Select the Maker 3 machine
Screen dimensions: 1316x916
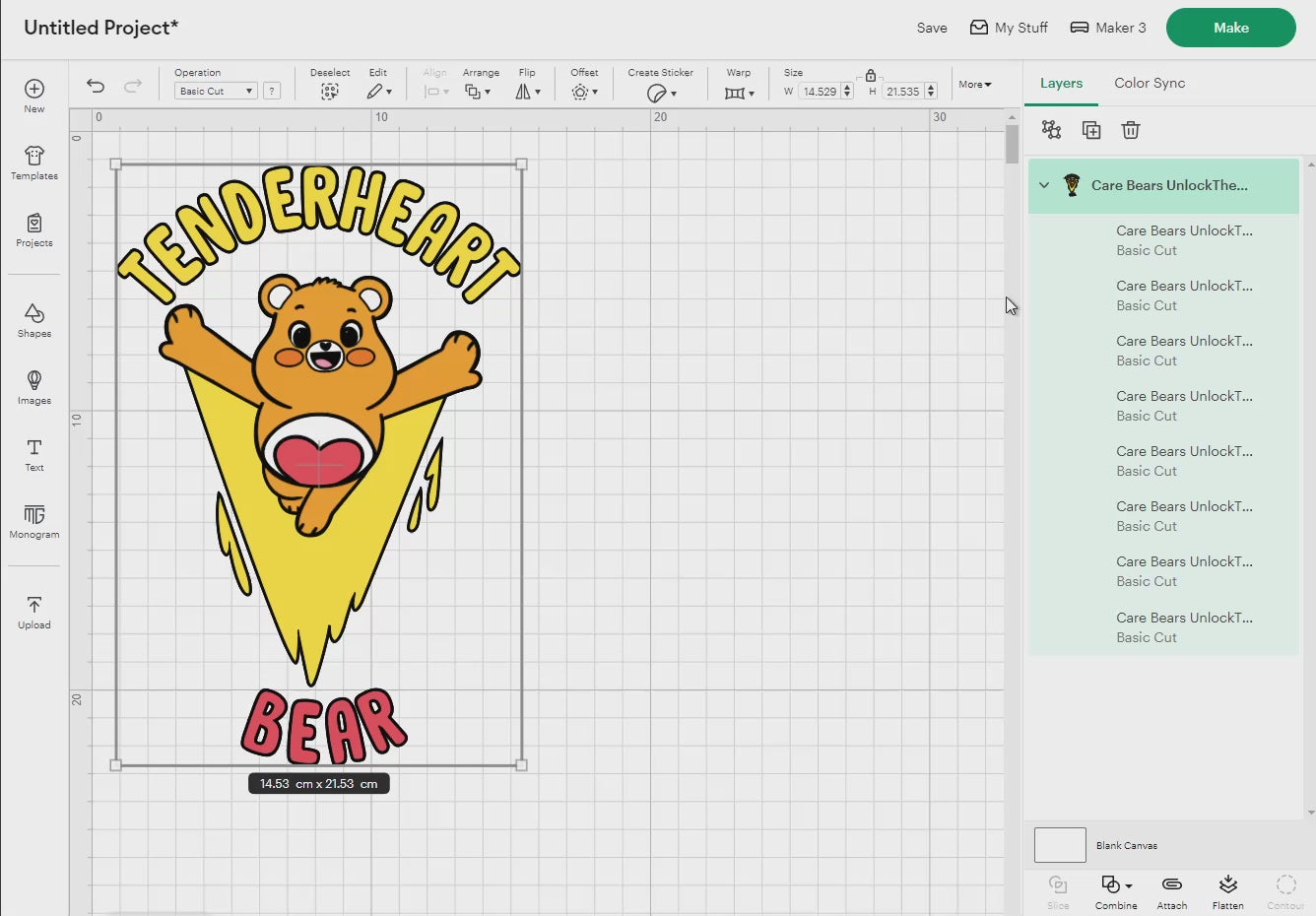(x=1108, y=28)
